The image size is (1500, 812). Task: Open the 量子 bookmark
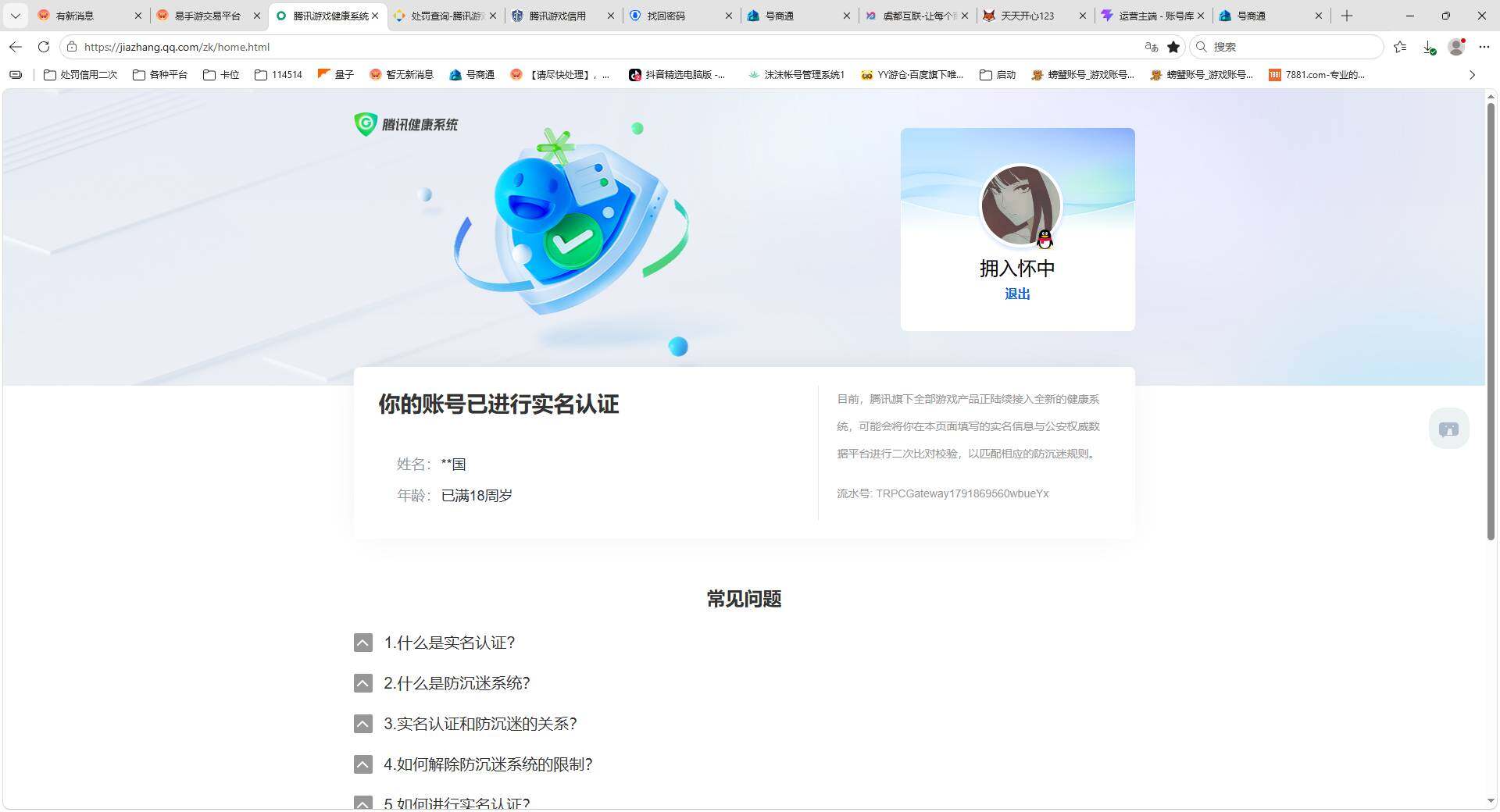[x=336, y=75]
